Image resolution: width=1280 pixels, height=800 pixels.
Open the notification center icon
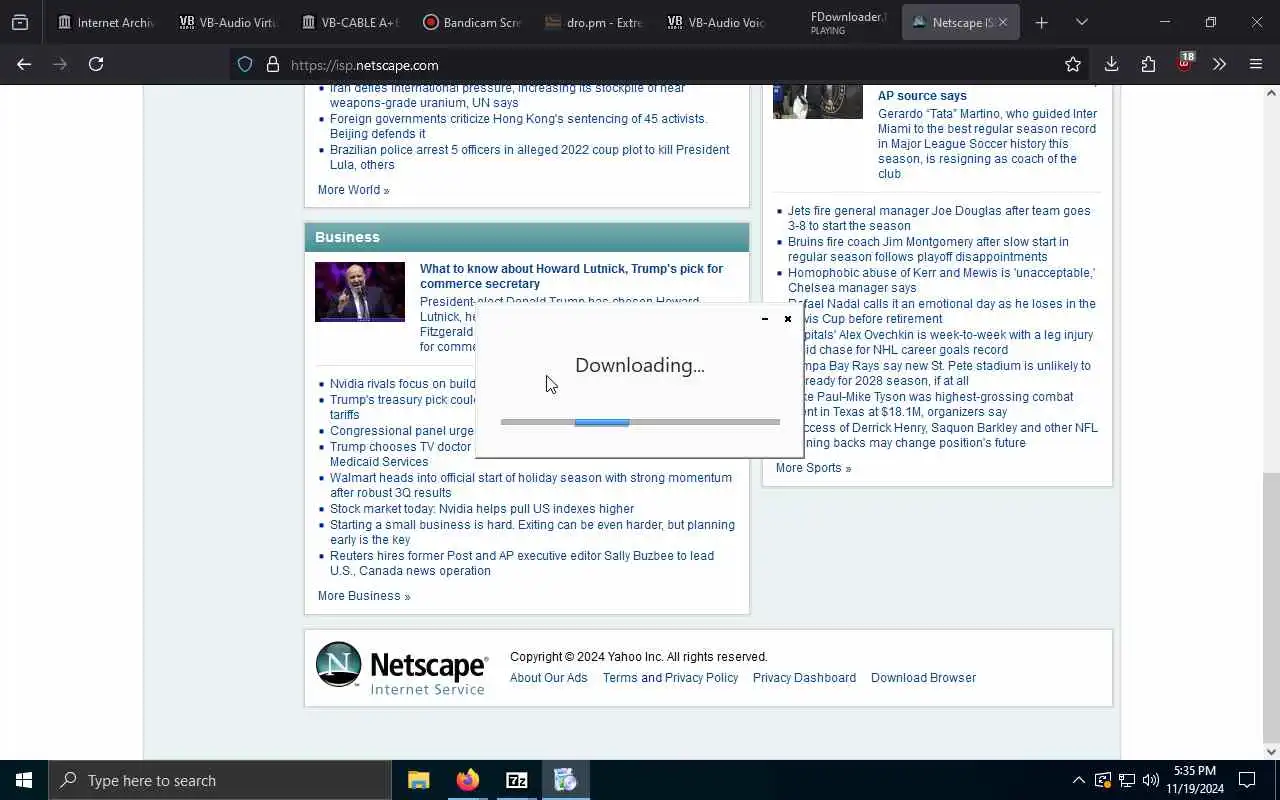(x=1247, y=780)
